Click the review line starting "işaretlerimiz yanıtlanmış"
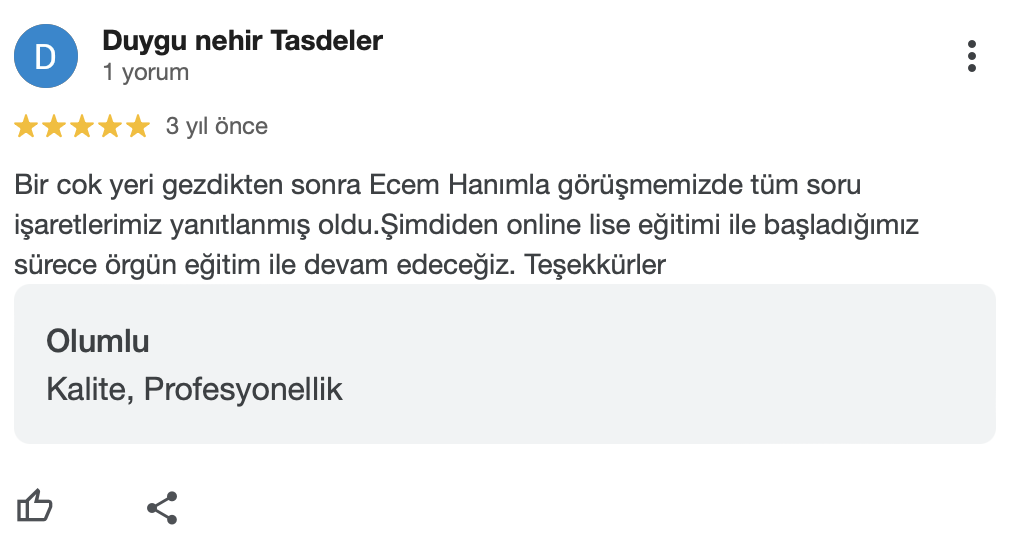The image size is (1018, 538). point(466,225)
